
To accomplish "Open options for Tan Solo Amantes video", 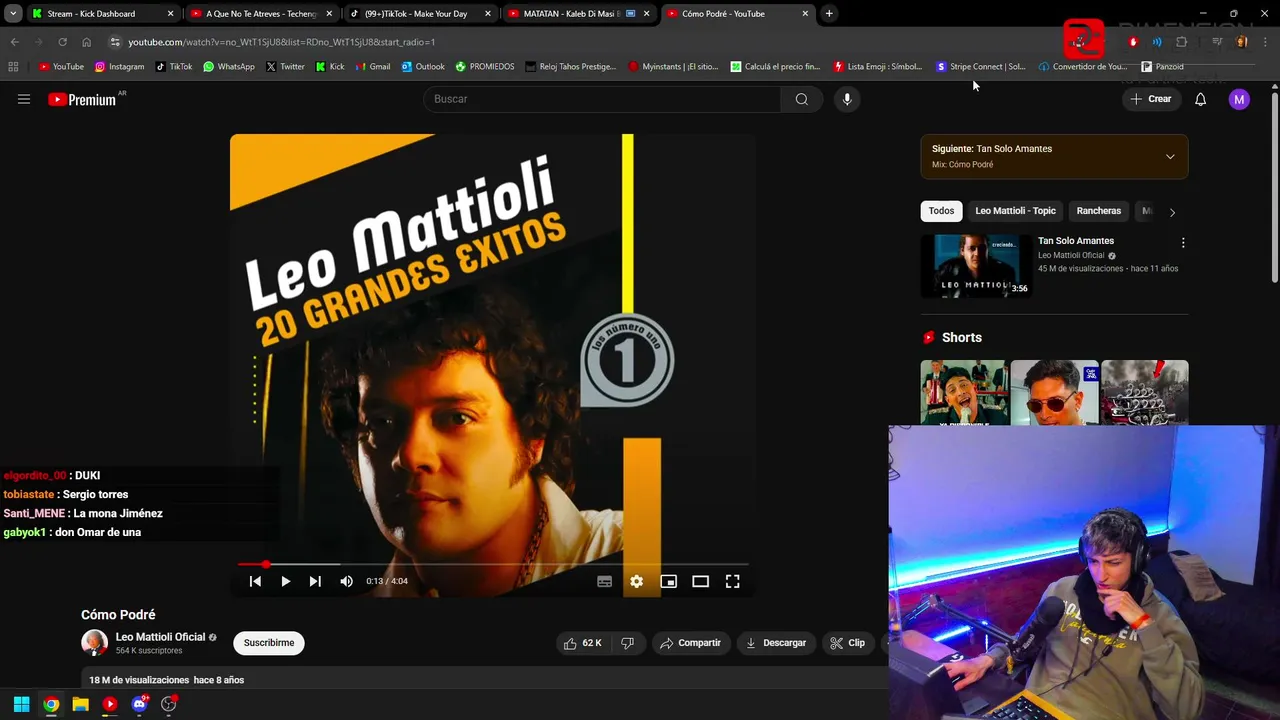I will click(x=1183, y=243).
